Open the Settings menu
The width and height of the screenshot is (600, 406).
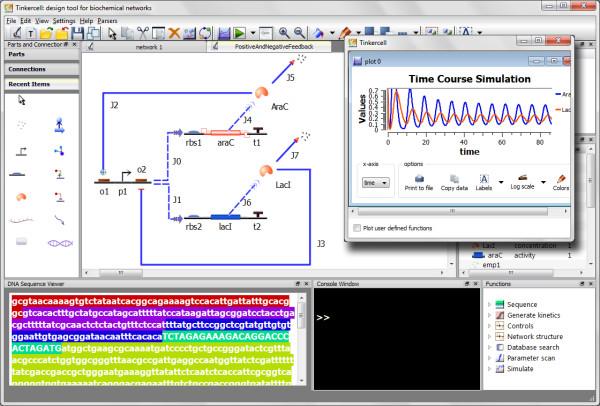pyautogui.click(x=64, y=20)
